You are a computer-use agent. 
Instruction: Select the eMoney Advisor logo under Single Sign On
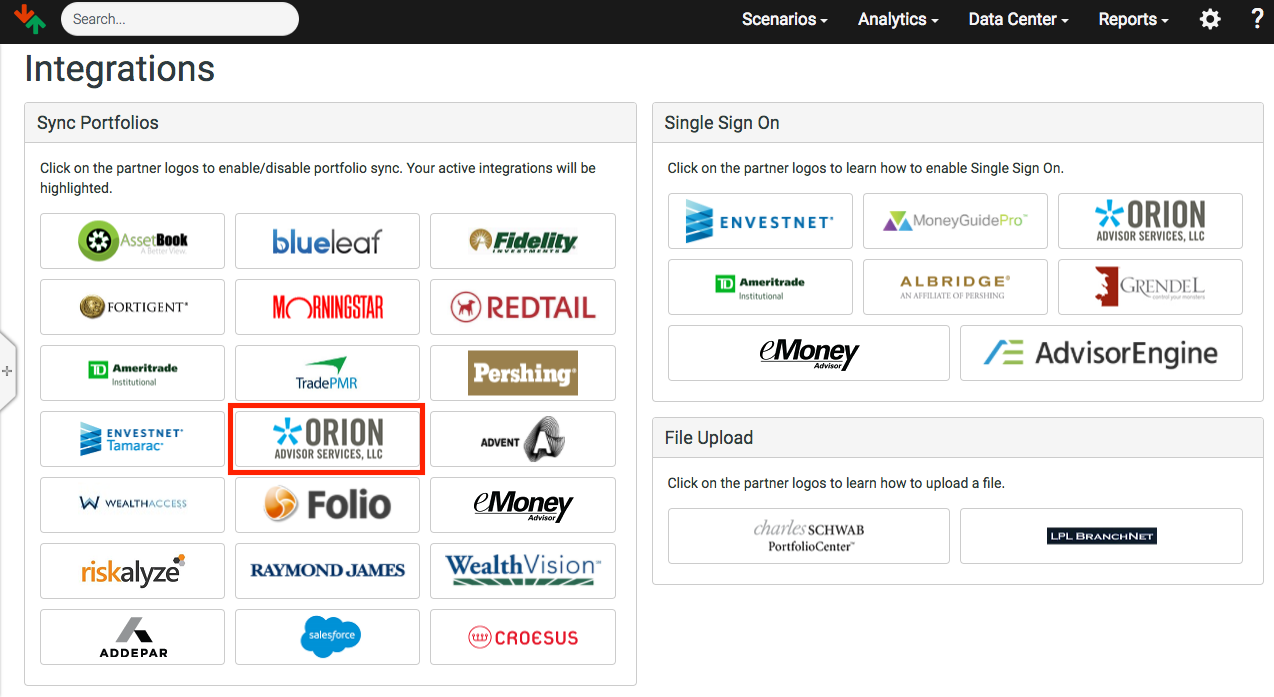pos(808,353)
